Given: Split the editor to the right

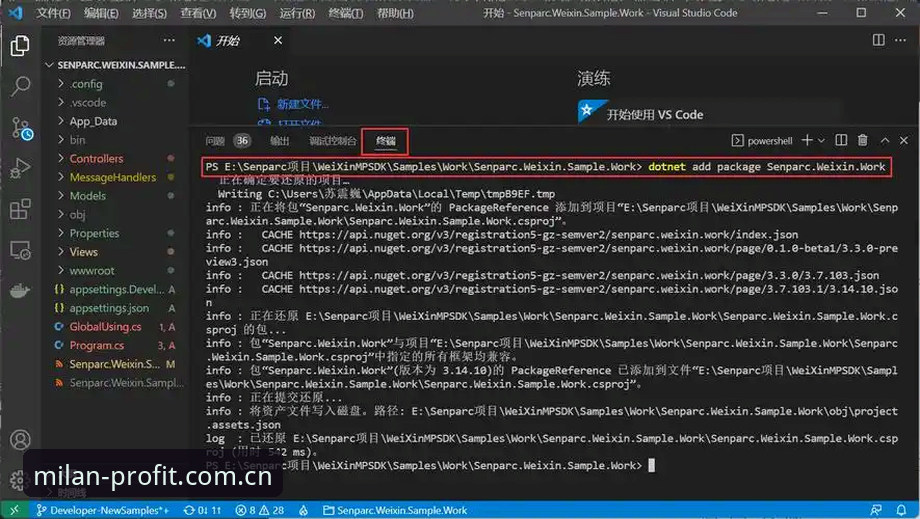Looking at the screenshot, I should [x=878, y=40].
